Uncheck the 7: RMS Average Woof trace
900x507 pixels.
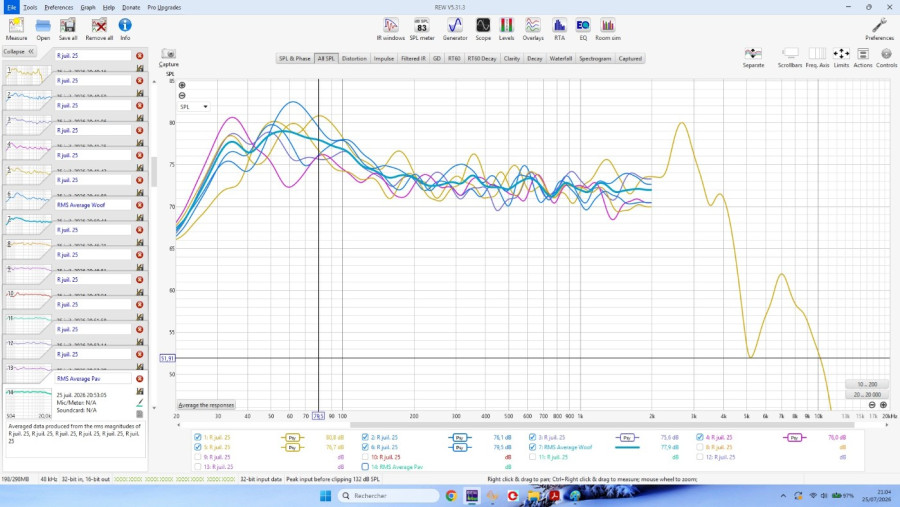click(532, 447)
